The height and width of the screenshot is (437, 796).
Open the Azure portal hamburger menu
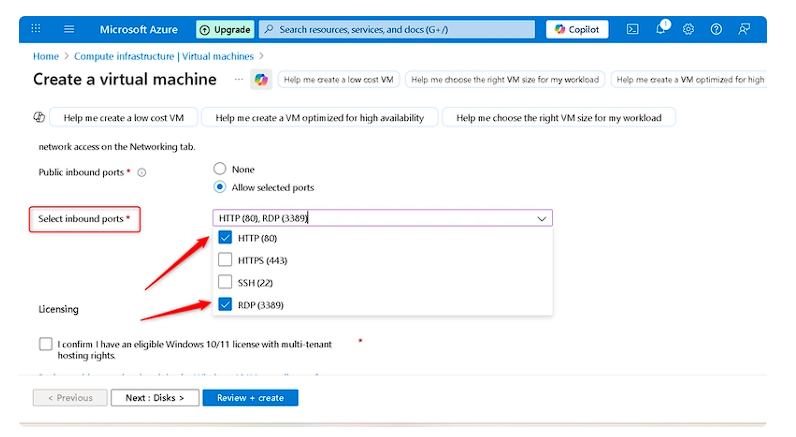(69, 29)
